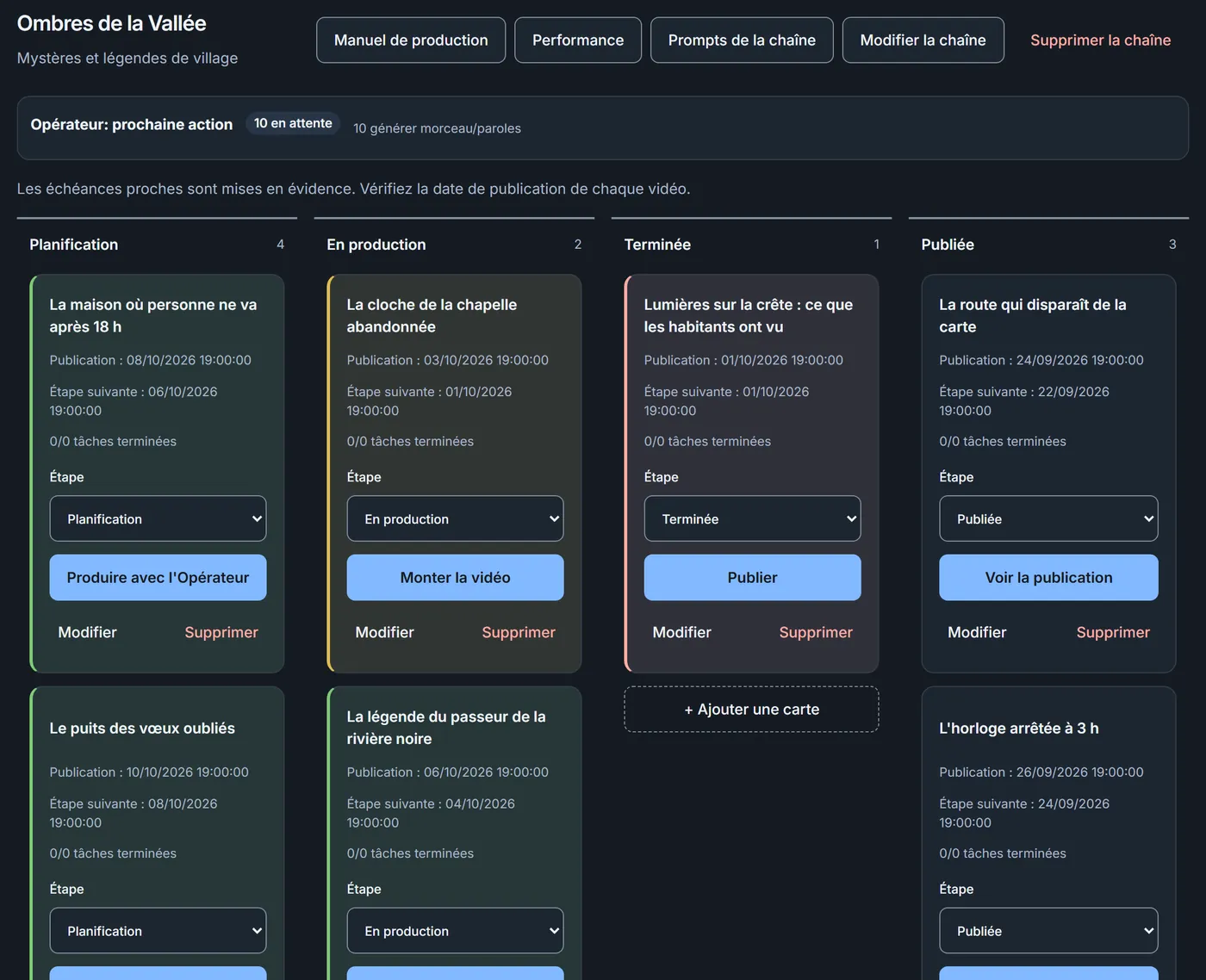The height and width of the screenshot is (980, 1206).
Task: Open Publiée dropdown on La route card
Action: tap(1048, 518)
